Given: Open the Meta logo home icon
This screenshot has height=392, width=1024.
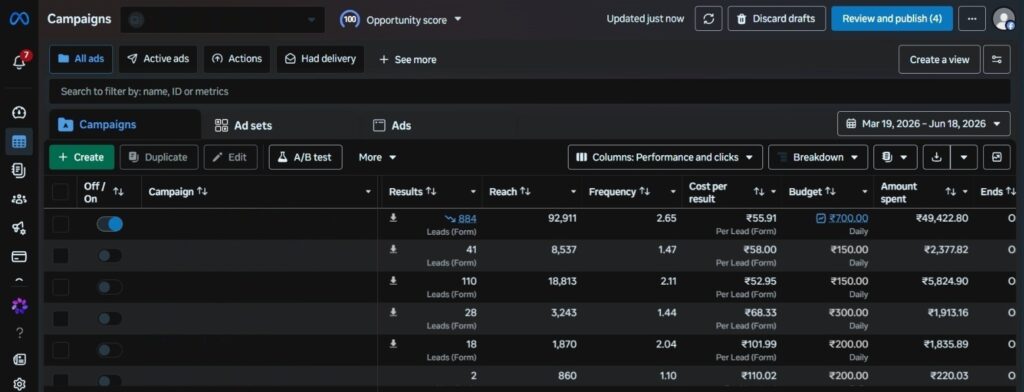Looking at the screenshot, I should point(19,19).
